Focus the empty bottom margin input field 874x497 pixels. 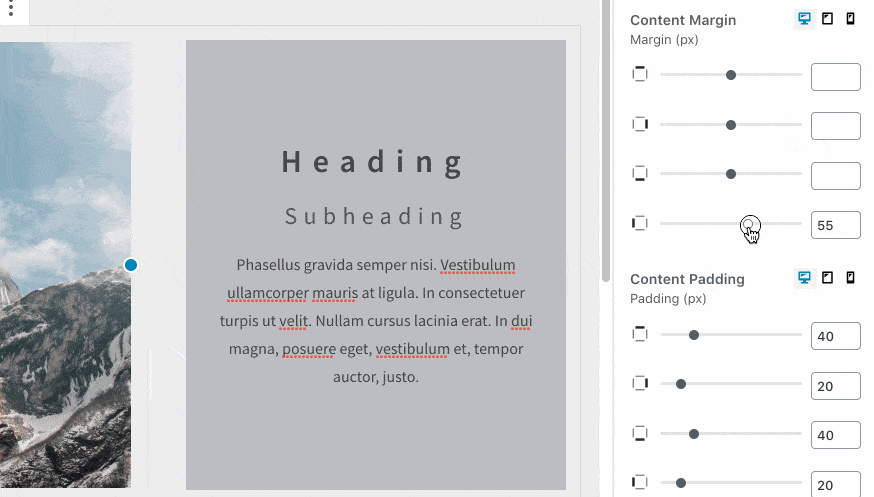coord(836,176)
